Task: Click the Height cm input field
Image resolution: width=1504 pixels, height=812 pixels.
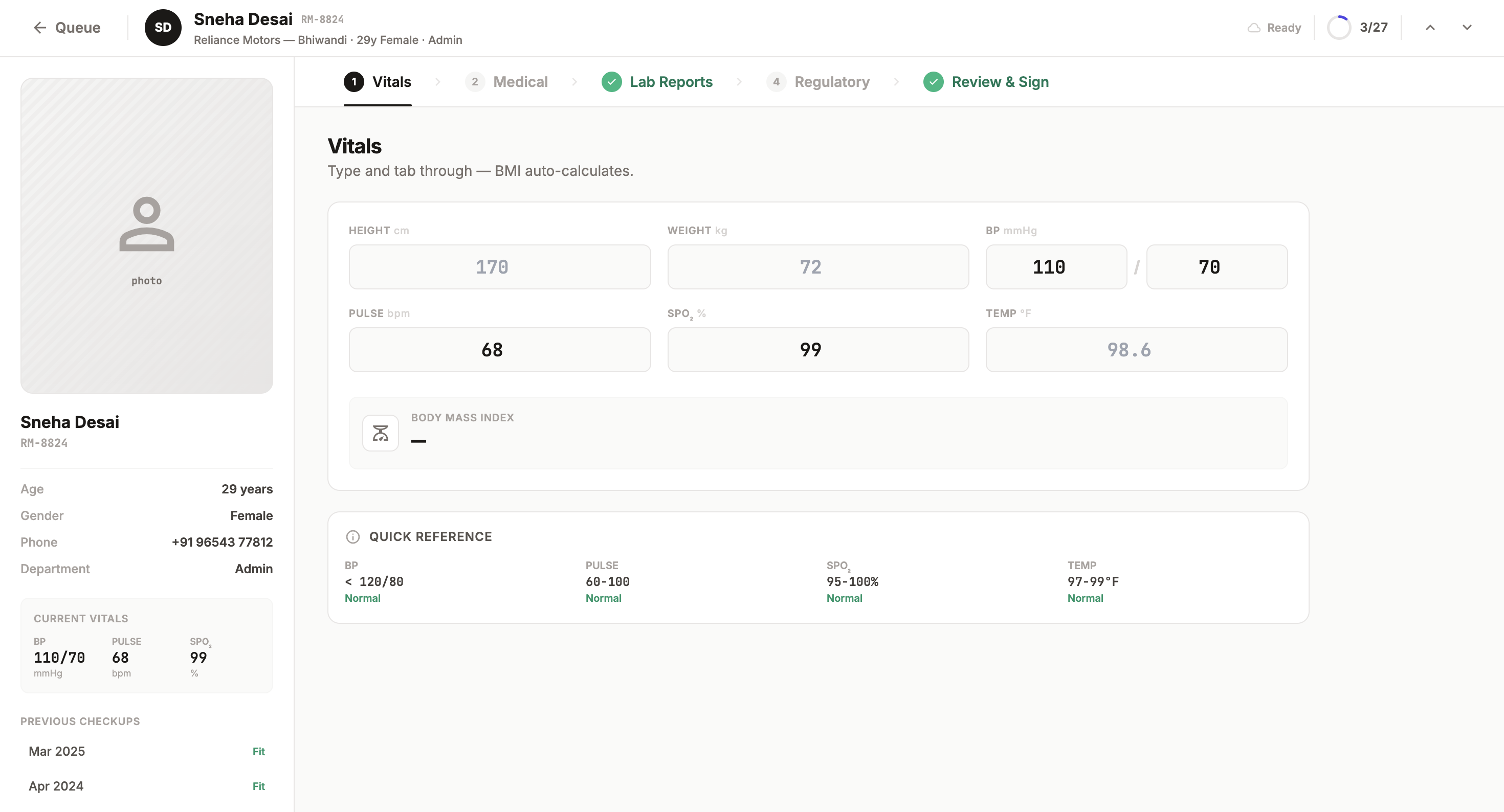Action: click(x=499, y=267)
